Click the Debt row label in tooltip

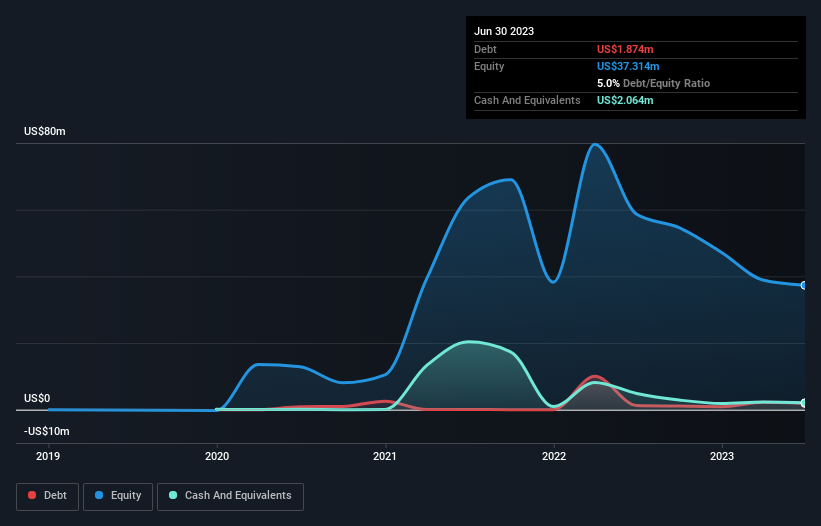pos(485,49)
